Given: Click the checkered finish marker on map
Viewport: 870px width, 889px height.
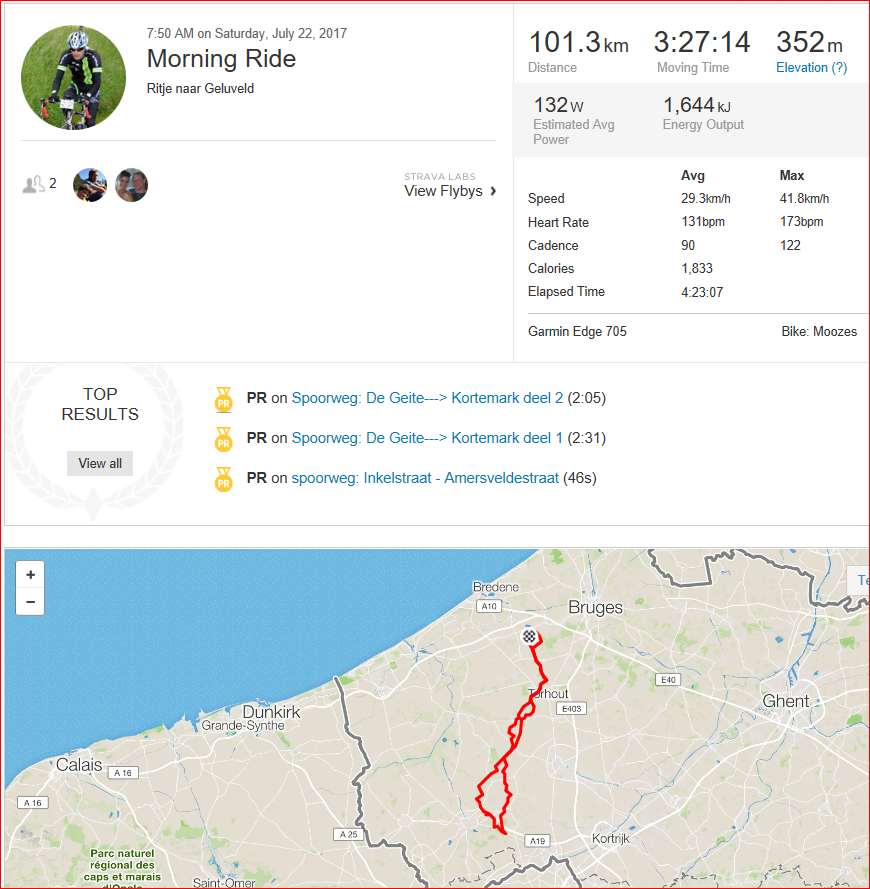Looking at the screenshot, I should tap(529, 637).
